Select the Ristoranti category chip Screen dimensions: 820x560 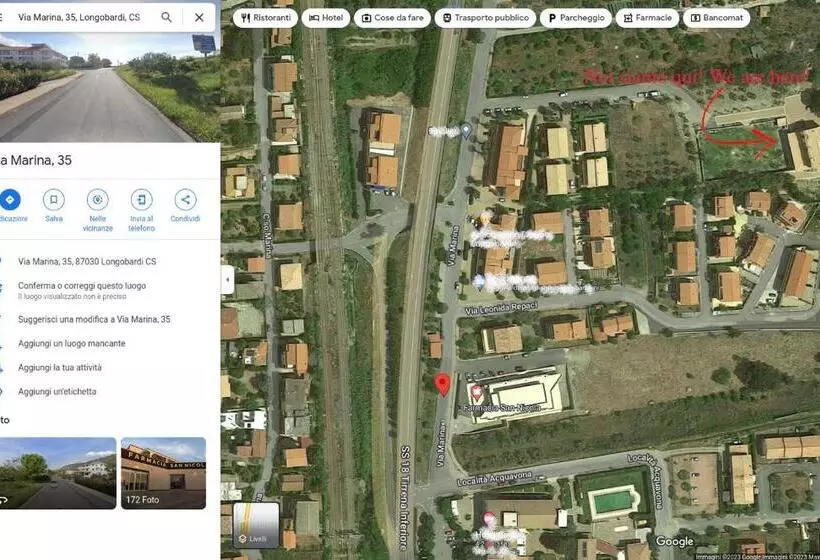pos(265,18)
